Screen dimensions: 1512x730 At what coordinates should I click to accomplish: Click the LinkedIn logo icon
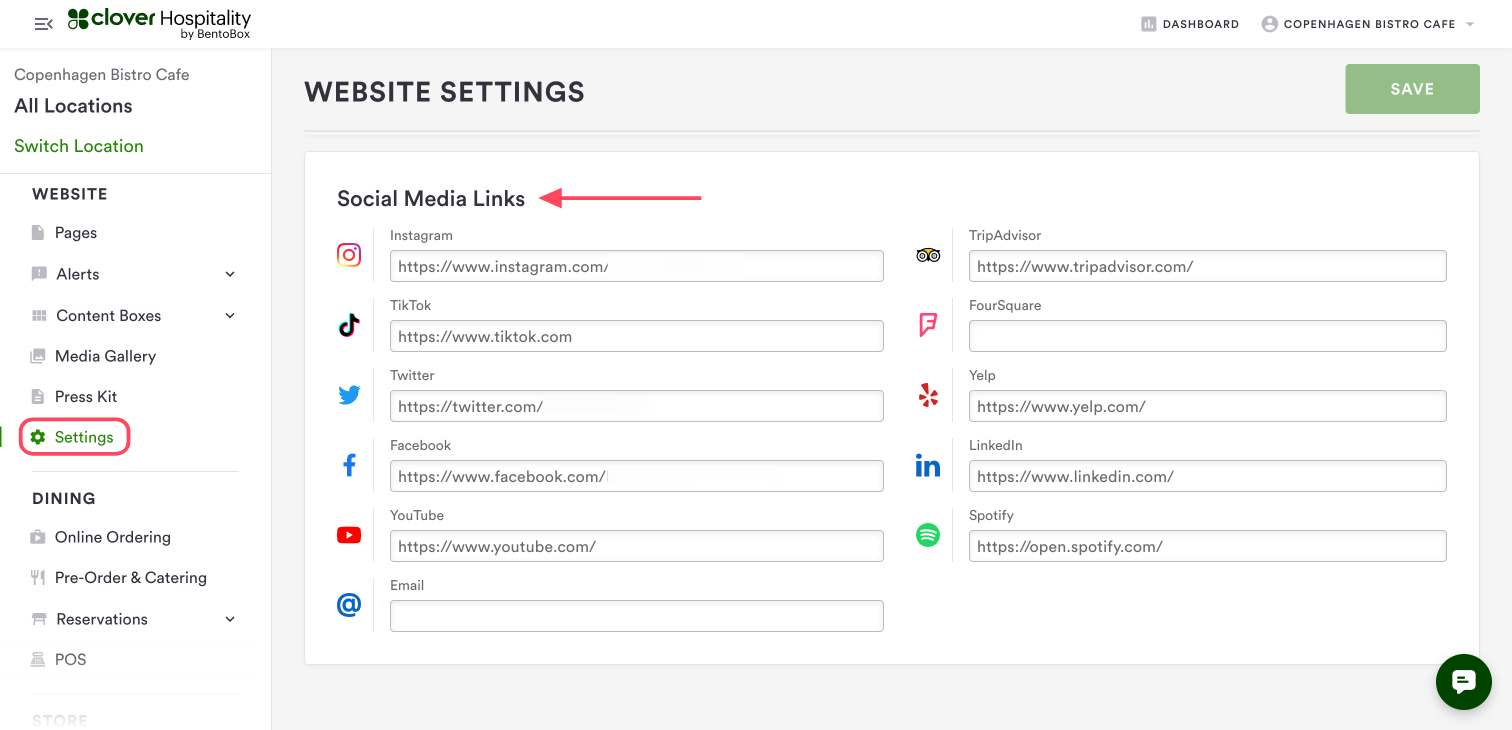[928, 465]
